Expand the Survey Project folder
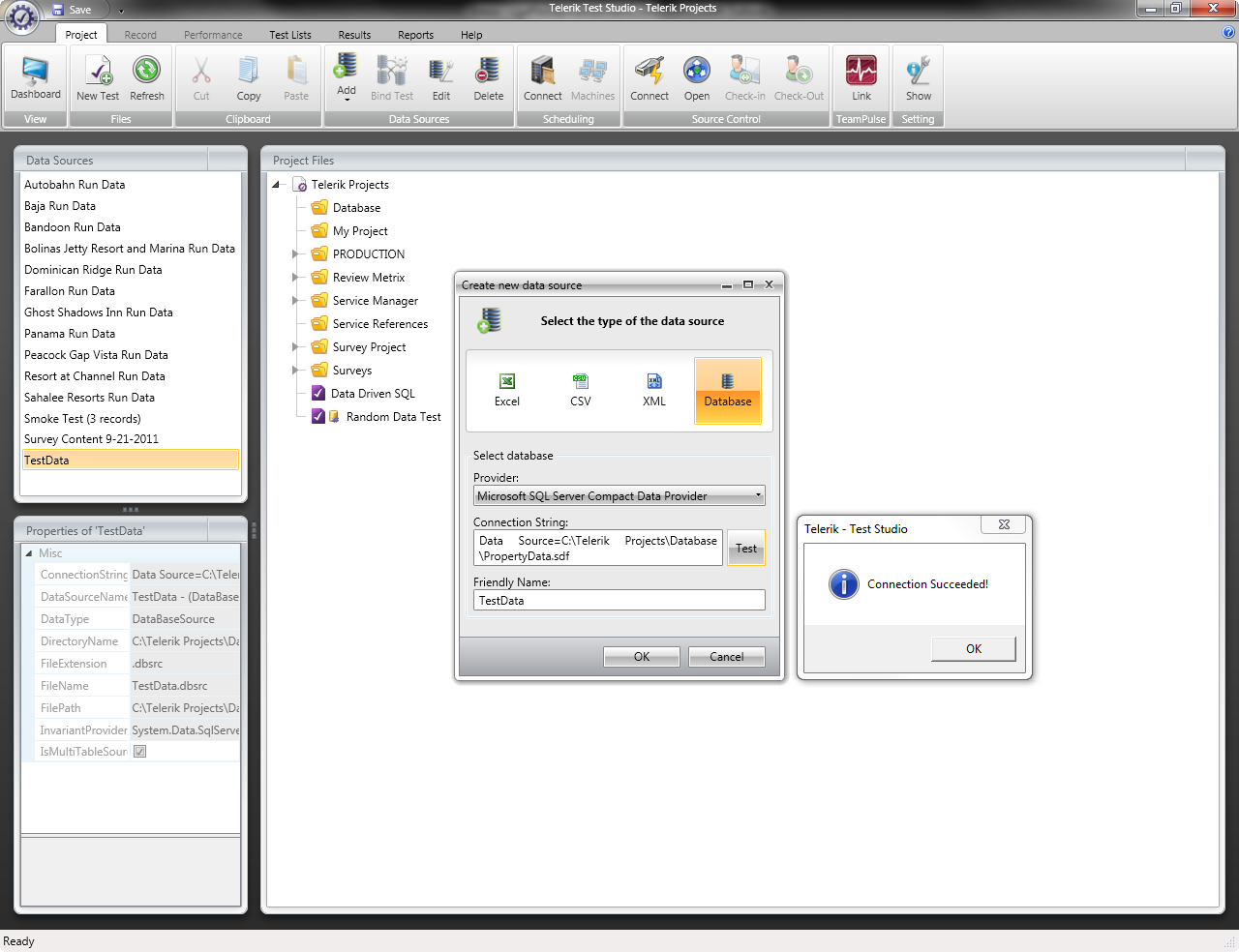 click(296, 347)
